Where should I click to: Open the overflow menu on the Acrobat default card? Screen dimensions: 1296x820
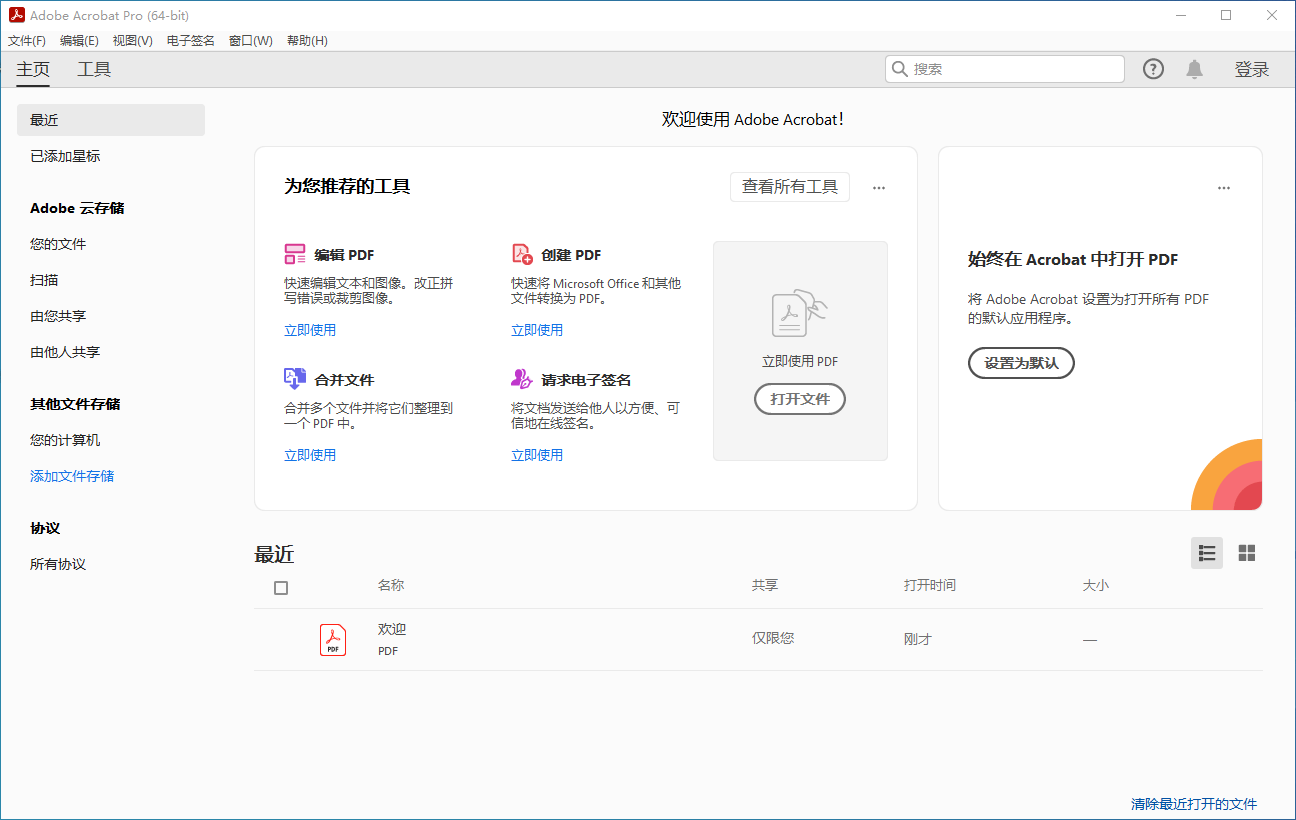pyautogui.click(x=1223, y=187)
